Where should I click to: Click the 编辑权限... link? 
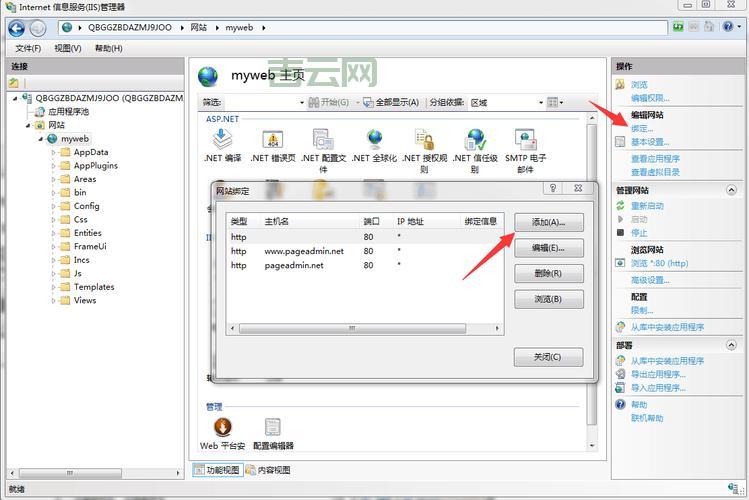coord(650,98)
